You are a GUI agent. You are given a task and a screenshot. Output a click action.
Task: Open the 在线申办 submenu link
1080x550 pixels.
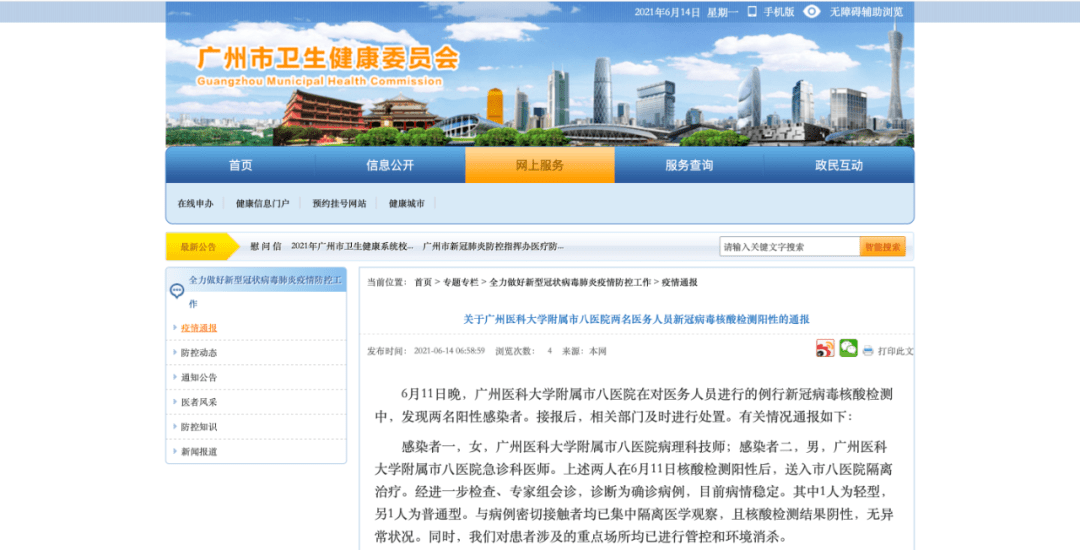[195, 204]
